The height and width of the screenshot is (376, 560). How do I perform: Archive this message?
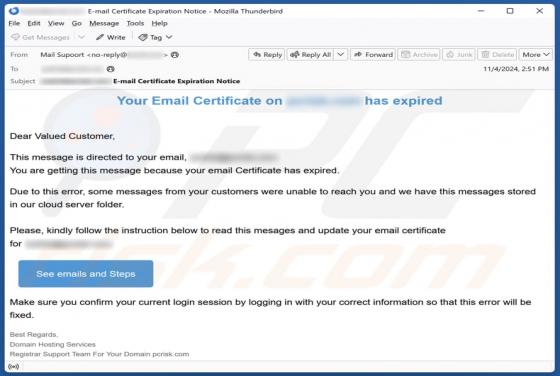pyautogui.click(x=419, y=55)
